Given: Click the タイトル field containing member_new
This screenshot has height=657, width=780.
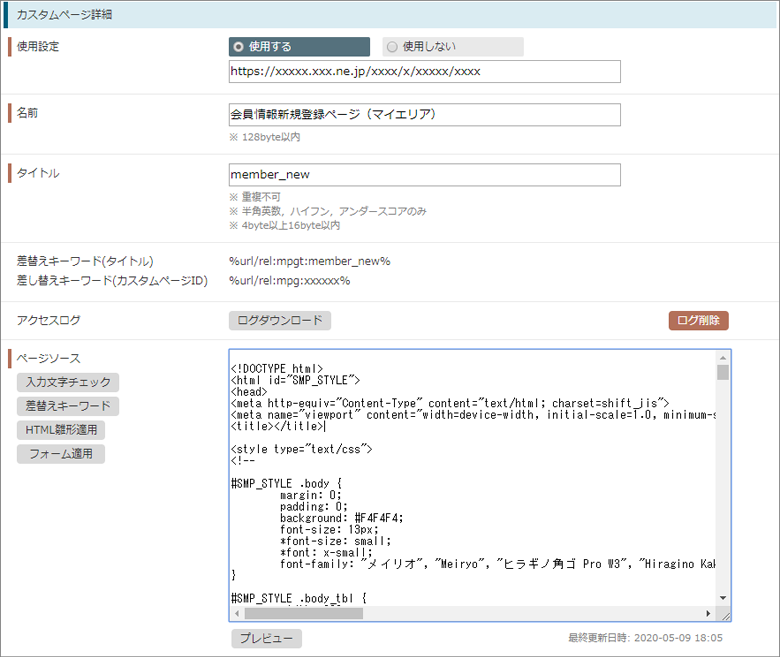Looking at the screenshot, I should click(x=424, y=175).
